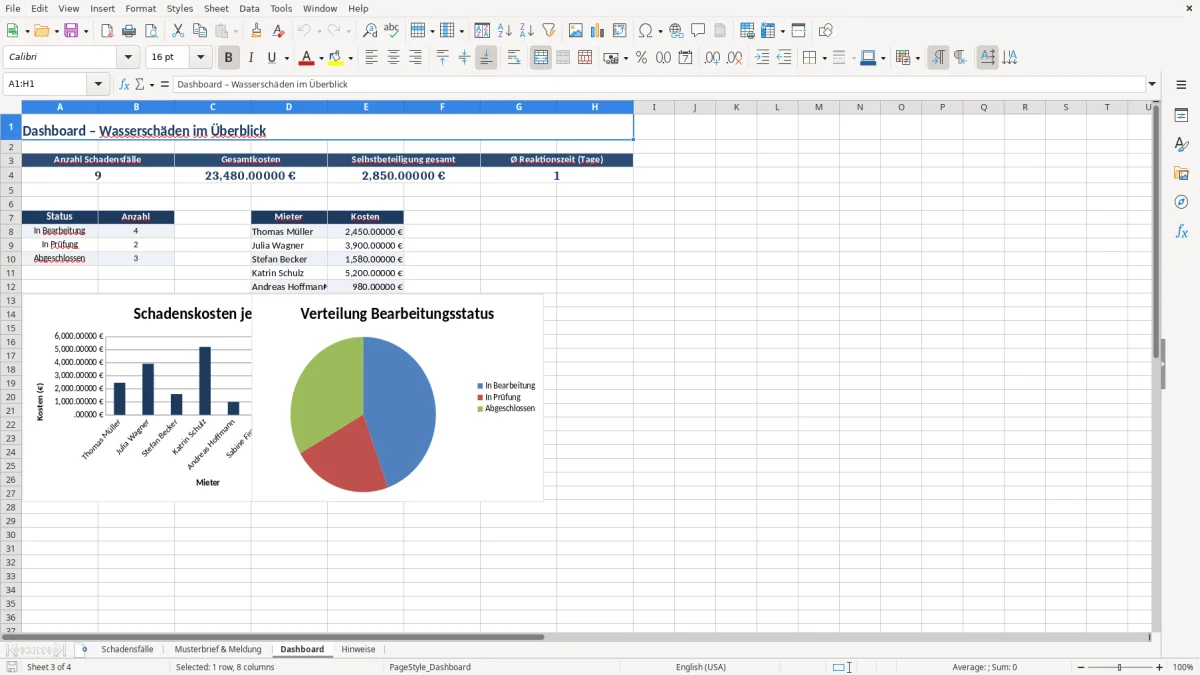Toggle Align Right

[x=415, y=58]
